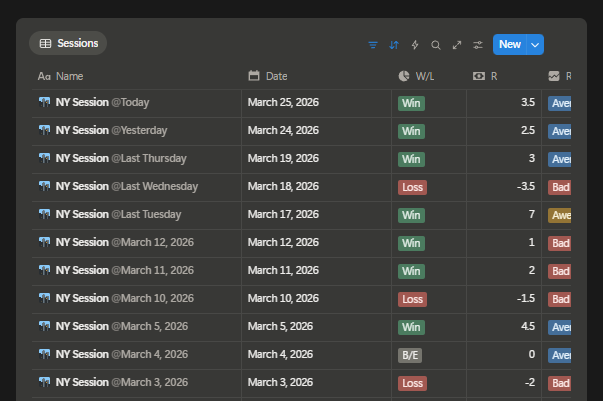
Task: Click the Loss tag in the March 10 row
Action: click(x=412, y=299)
